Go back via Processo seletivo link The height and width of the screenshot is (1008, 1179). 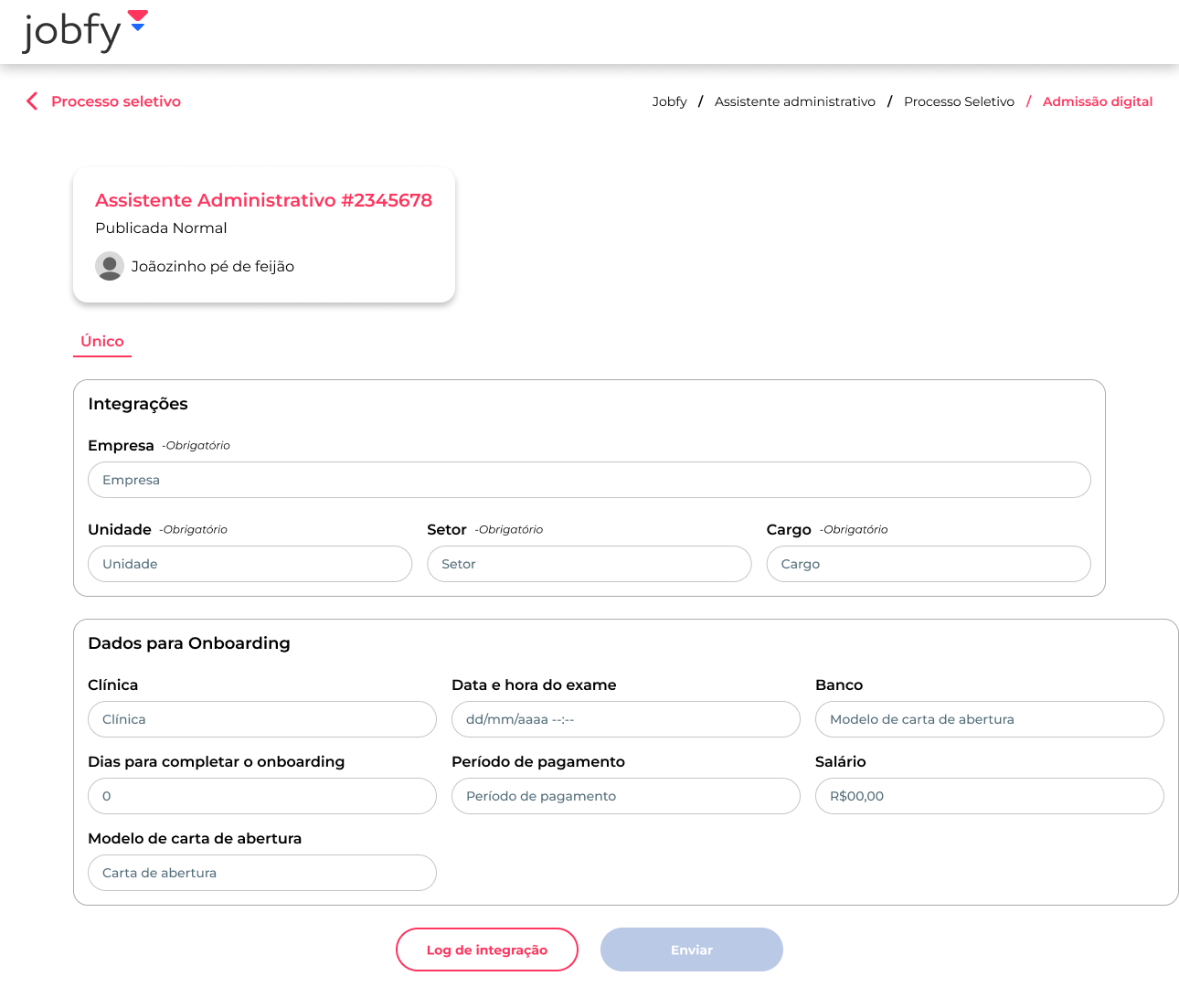115,101
